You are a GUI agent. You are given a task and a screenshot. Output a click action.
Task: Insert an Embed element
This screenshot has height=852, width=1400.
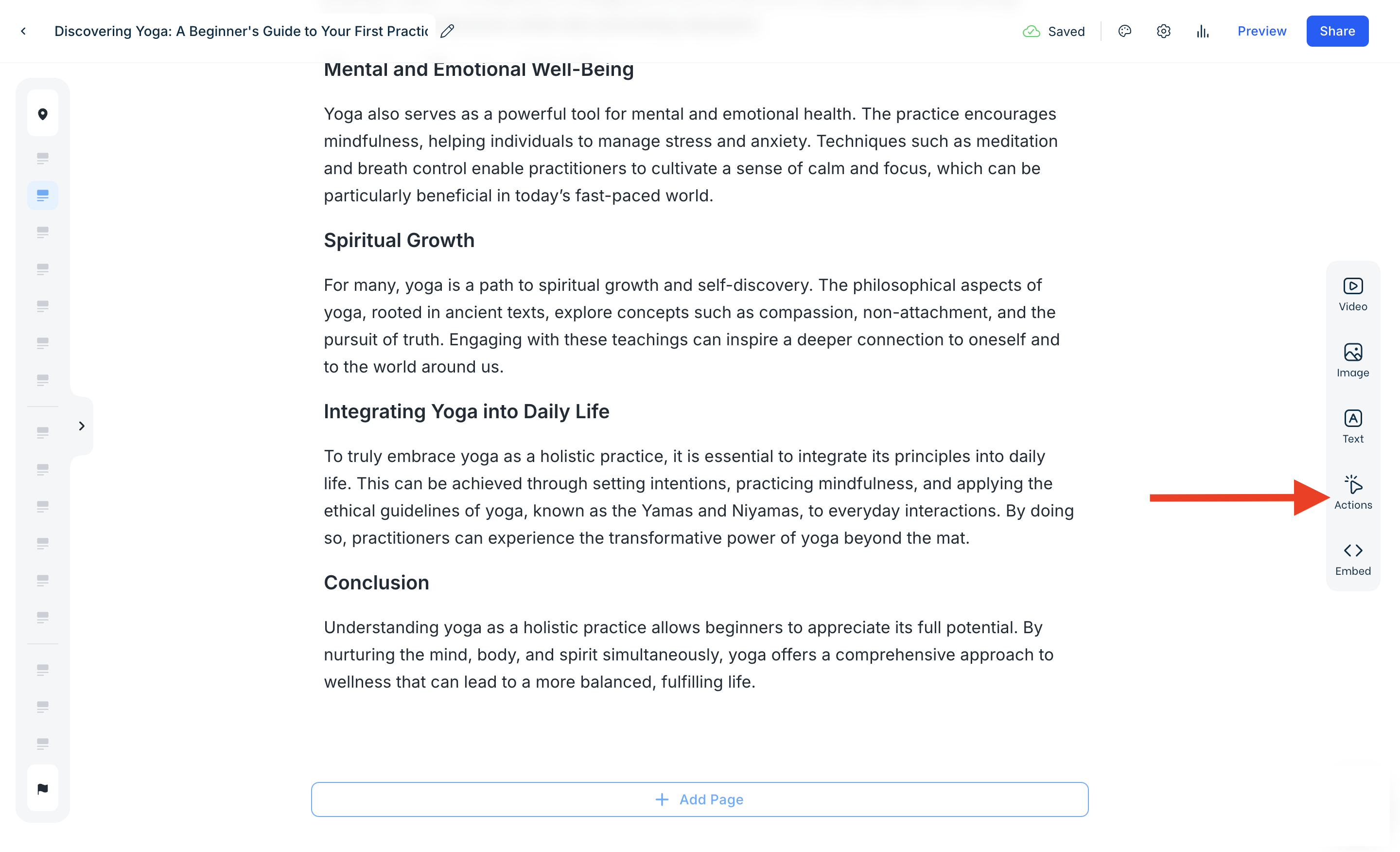[1352, 559]
